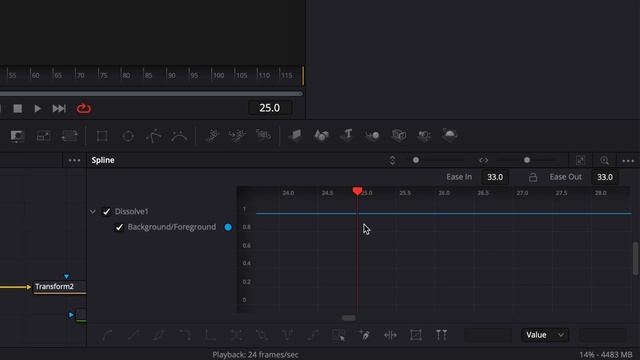Toggle the Ease In/Out spline tool
This screenshot has height=360, width=640.
pos(441,336)
